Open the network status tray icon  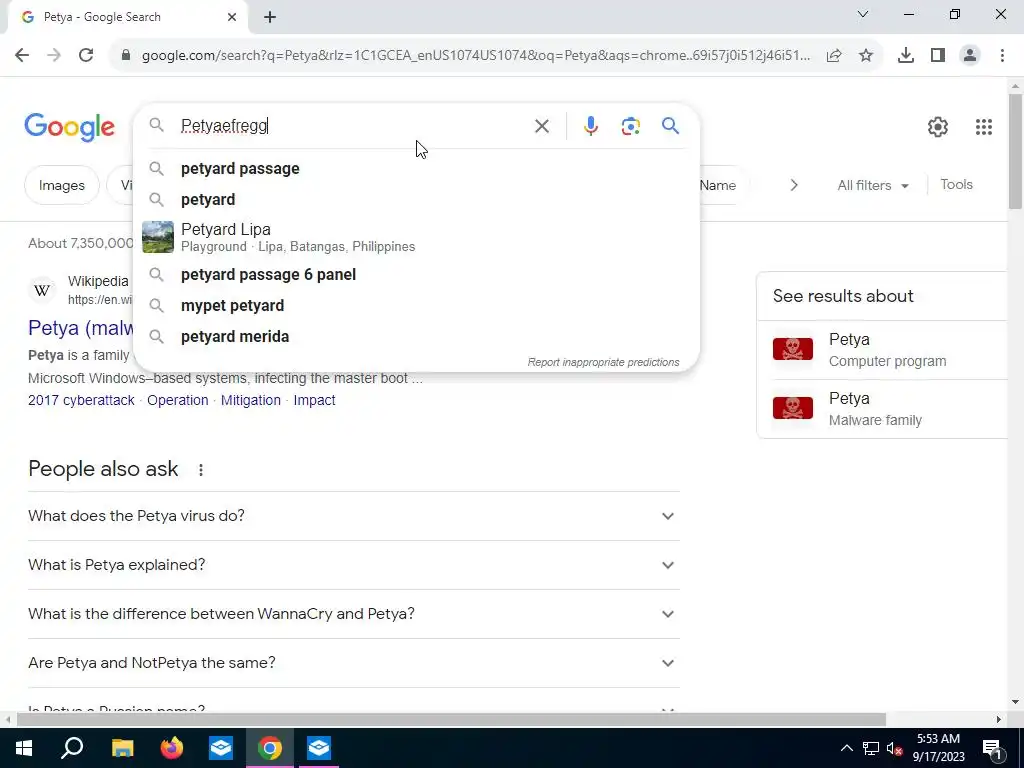click(871, 749)
